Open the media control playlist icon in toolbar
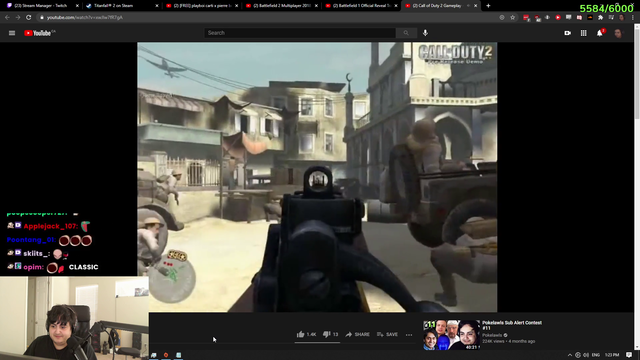This screenshot has height=360, width=640. (611, 18)
